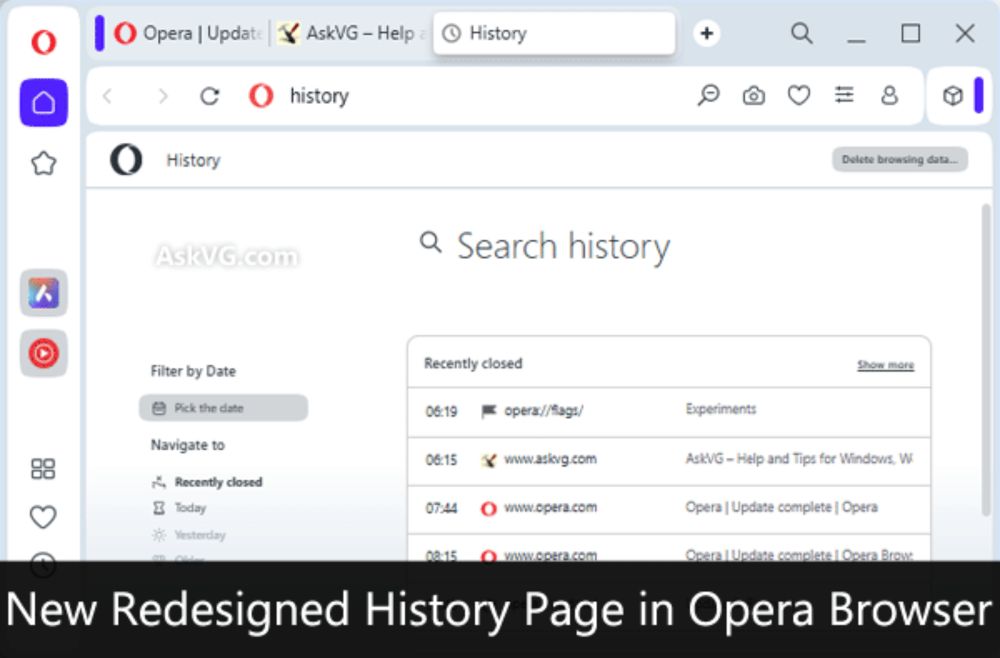This screenshot has height=658, width=1000.
Task: Click the Experiments page title
Action: point(721,409)
